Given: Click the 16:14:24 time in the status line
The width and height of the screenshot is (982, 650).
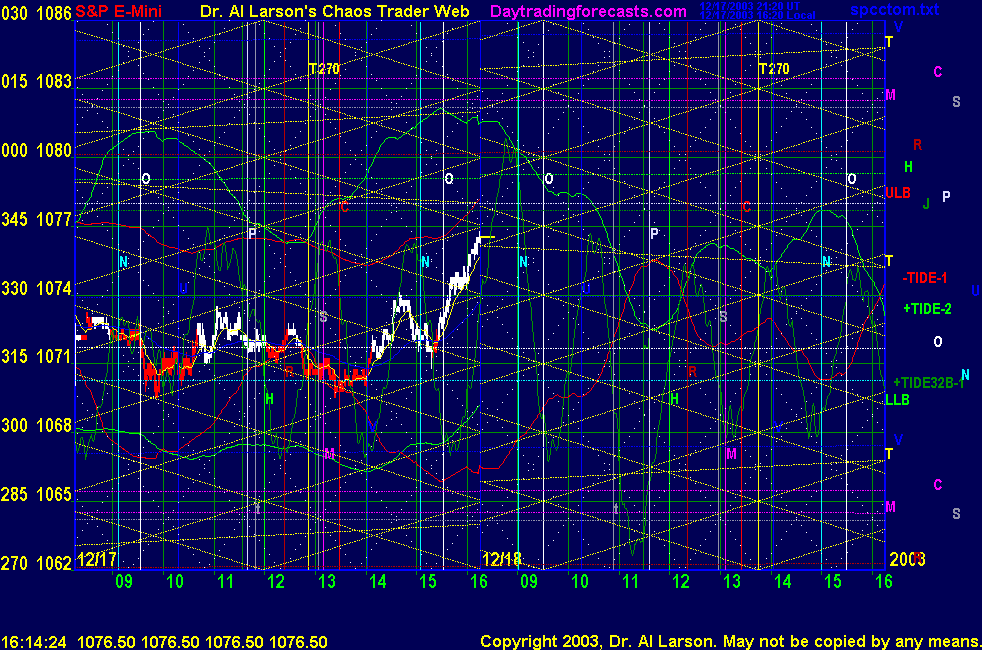Looking at the screenshot, I should pos(34,642).
